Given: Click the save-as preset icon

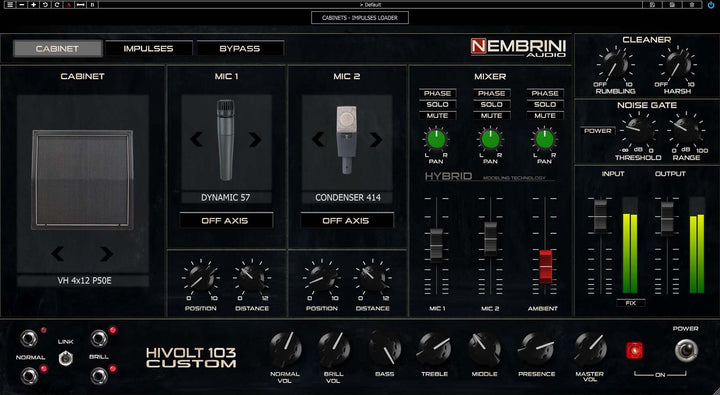Looking at the screenshot, I should click(x=652, y=5).
